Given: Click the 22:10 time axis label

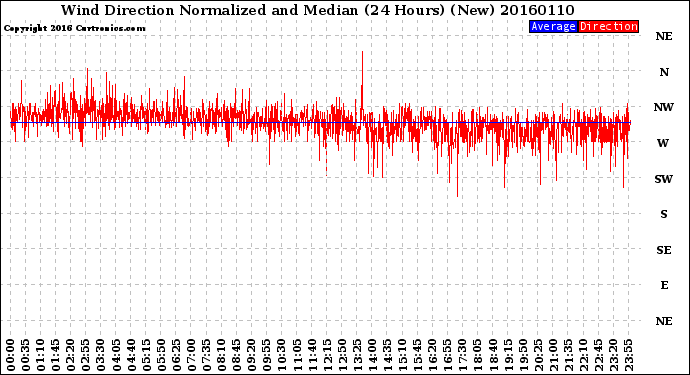Looking at the screenshot, I should pyautogui.click(x=583, y=355).
